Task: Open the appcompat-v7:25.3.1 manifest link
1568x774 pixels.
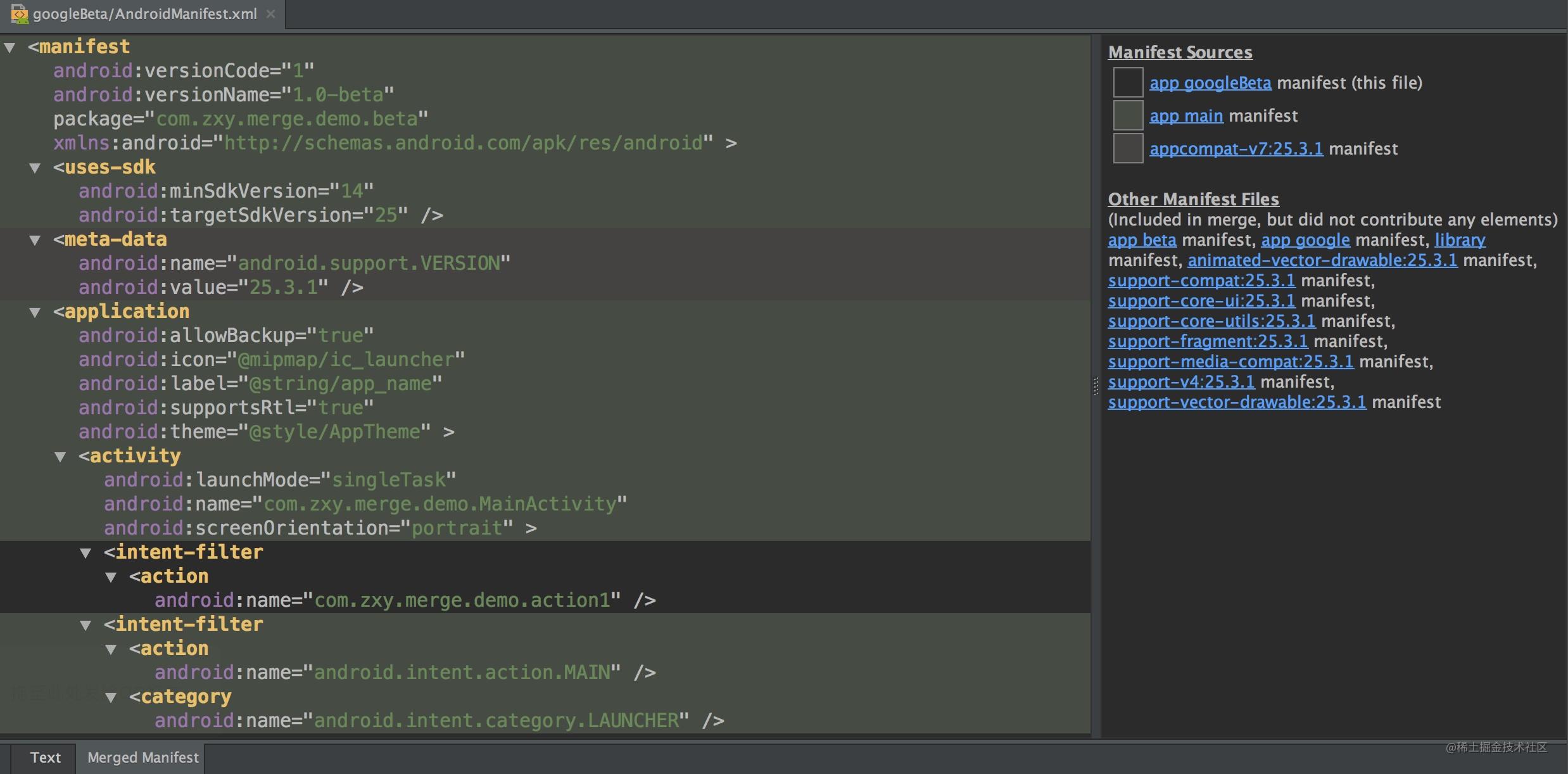Action: coord(1236,149)
